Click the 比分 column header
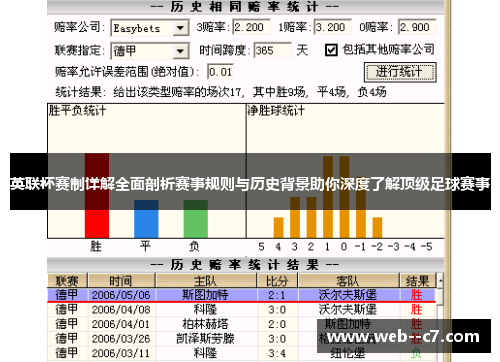 (277, 281)
